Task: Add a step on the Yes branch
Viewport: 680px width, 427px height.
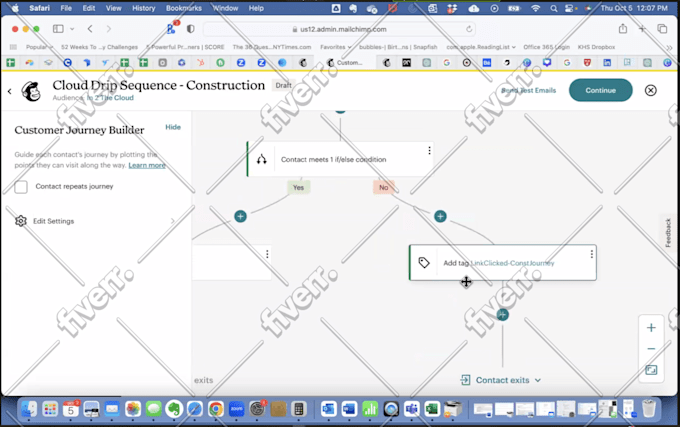Action: (x=240, y=216)
